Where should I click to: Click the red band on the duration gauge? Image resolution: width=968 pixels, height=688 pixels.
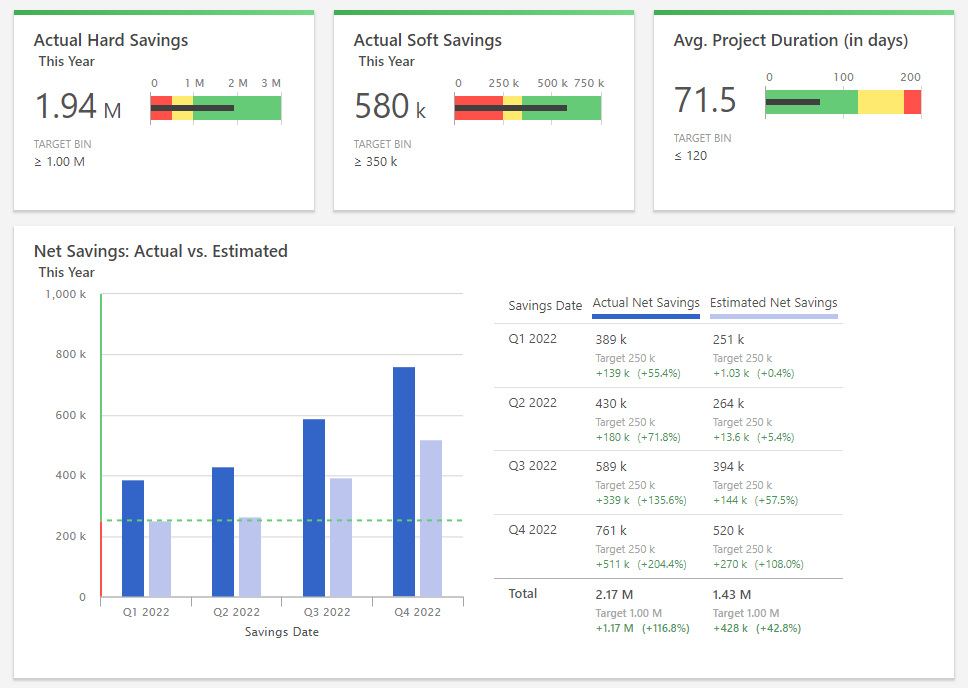[x=911, y=101]
